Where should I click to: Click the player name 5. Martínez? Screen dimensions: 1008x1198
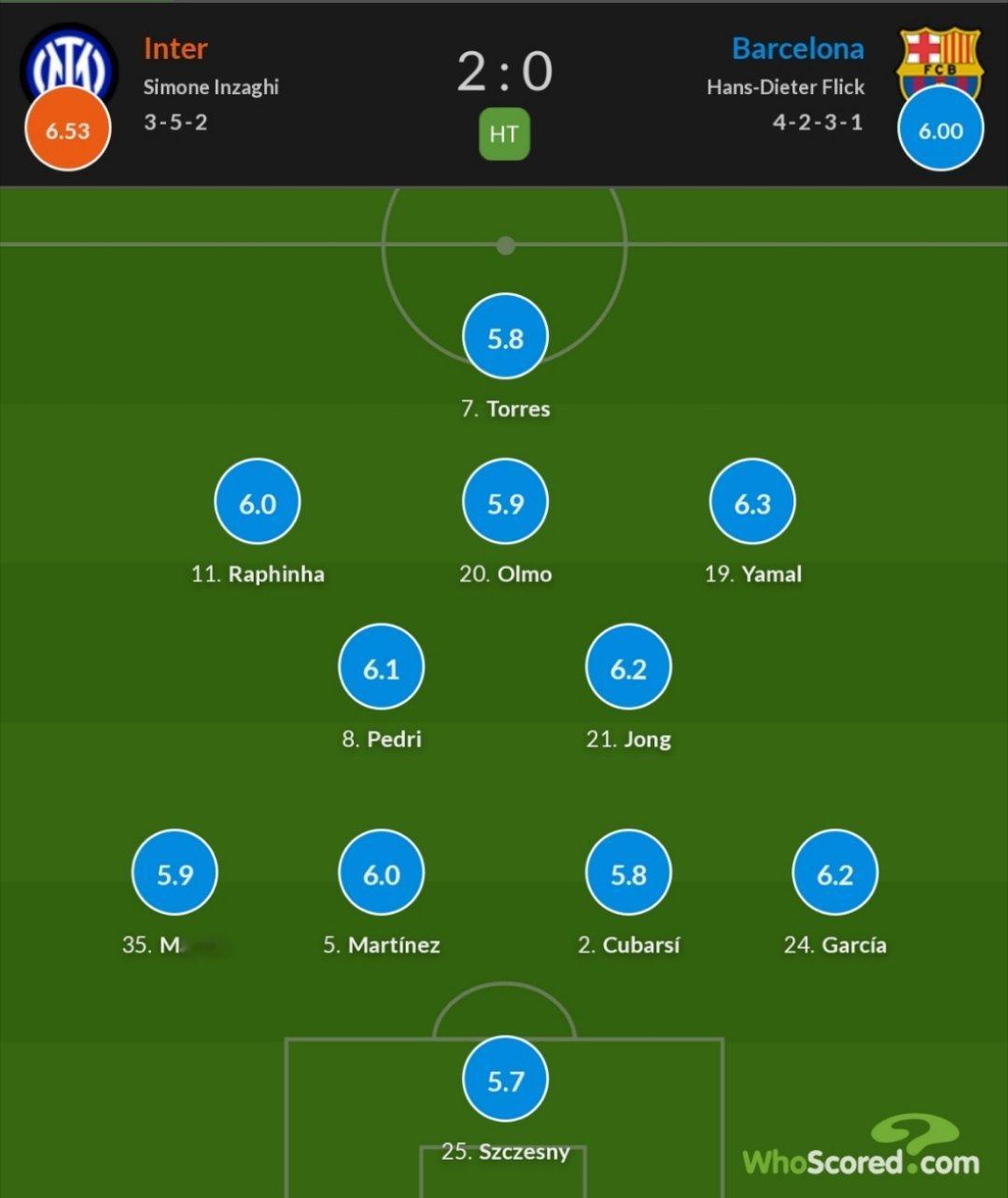click(381, 944)
